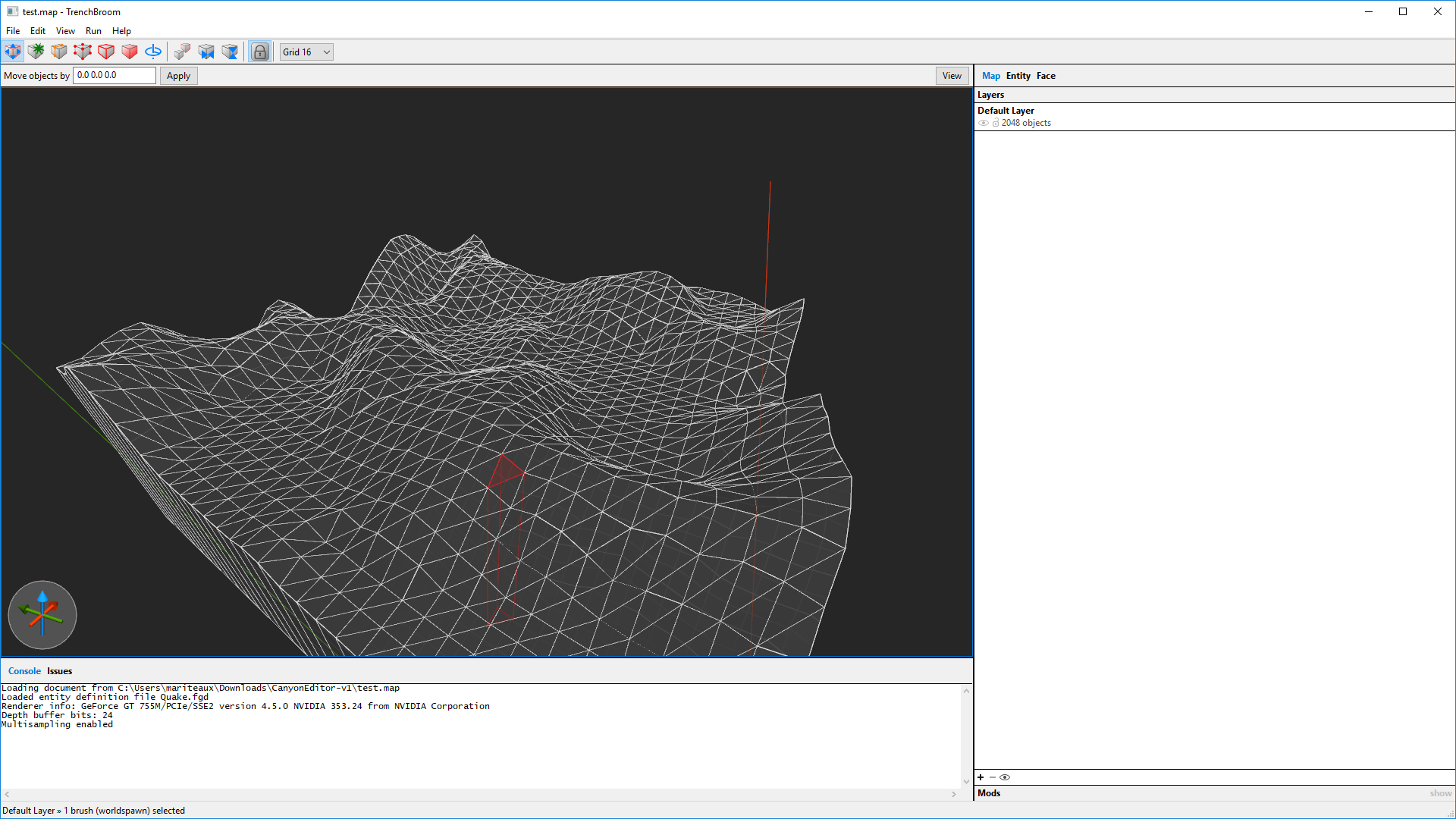Flip objects vertically toolbar icon
This screenshot has width=1456, height=819.
coord(230,52)
